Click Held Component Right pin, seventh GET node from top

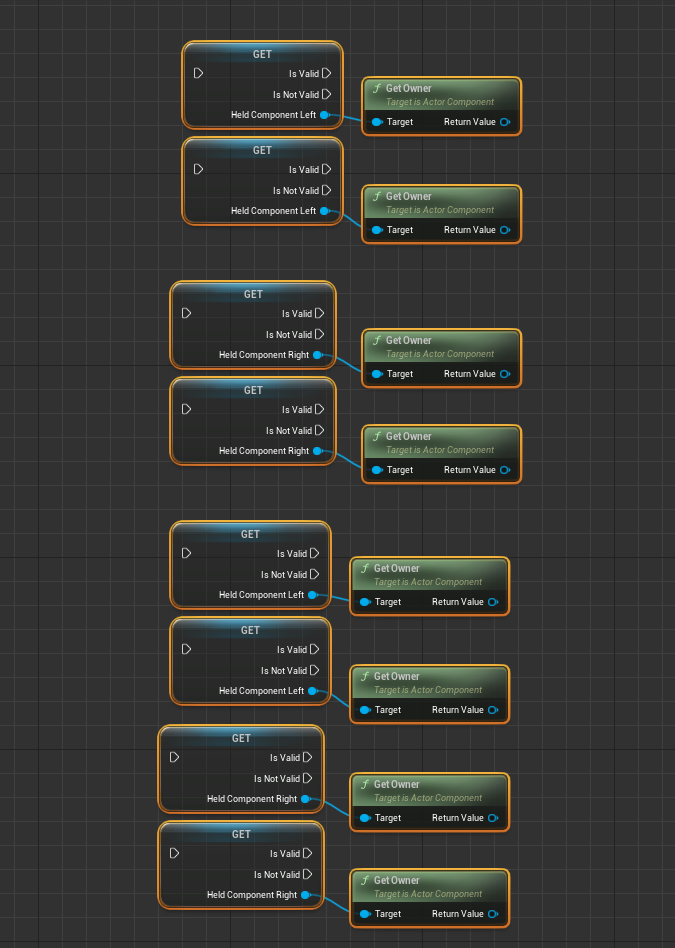click(306, 799)
